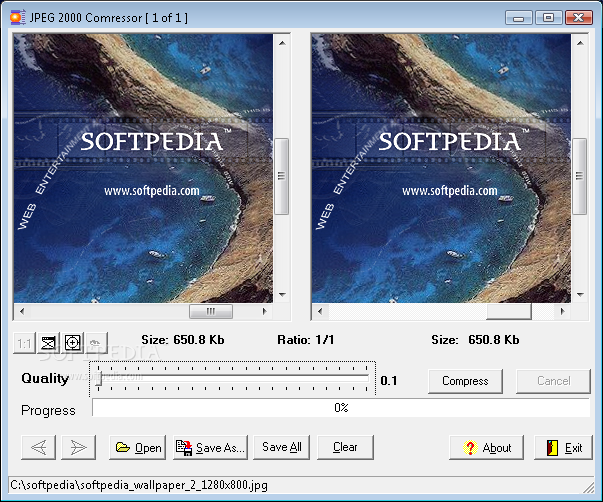
Task: Exit the application
Action: click(x=563, y=447)
